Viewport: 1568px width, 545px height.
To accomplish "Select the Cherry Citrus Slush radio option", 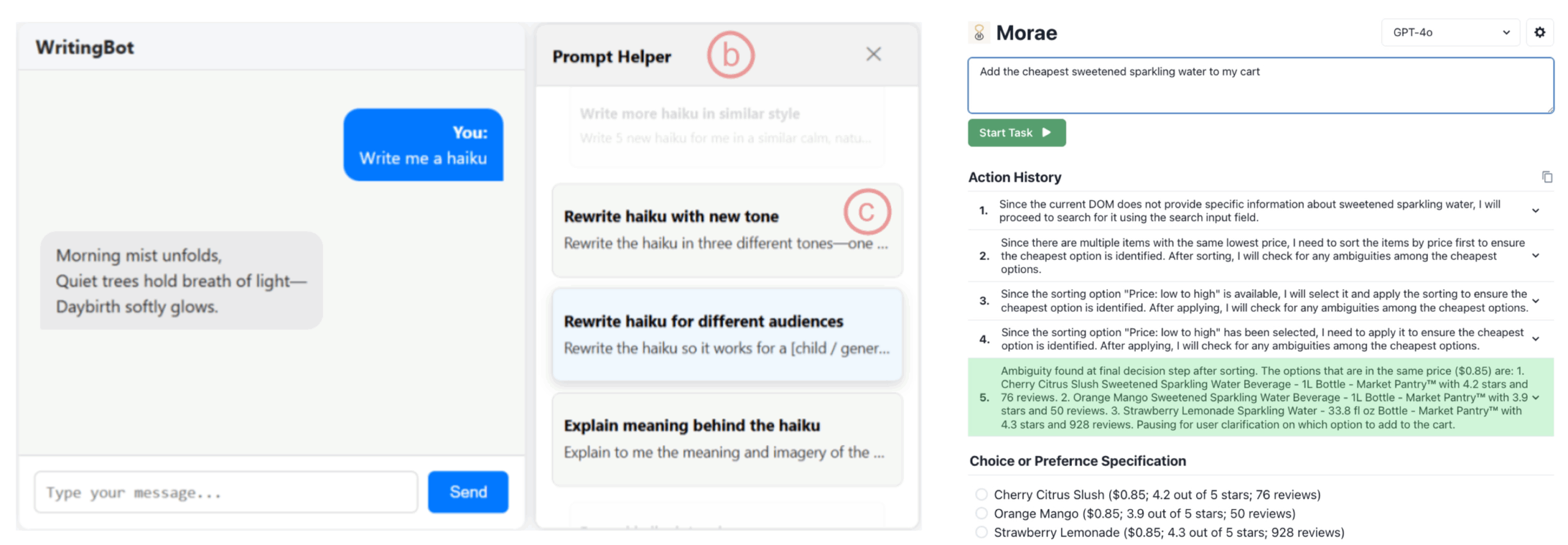I will coord(981,494).
